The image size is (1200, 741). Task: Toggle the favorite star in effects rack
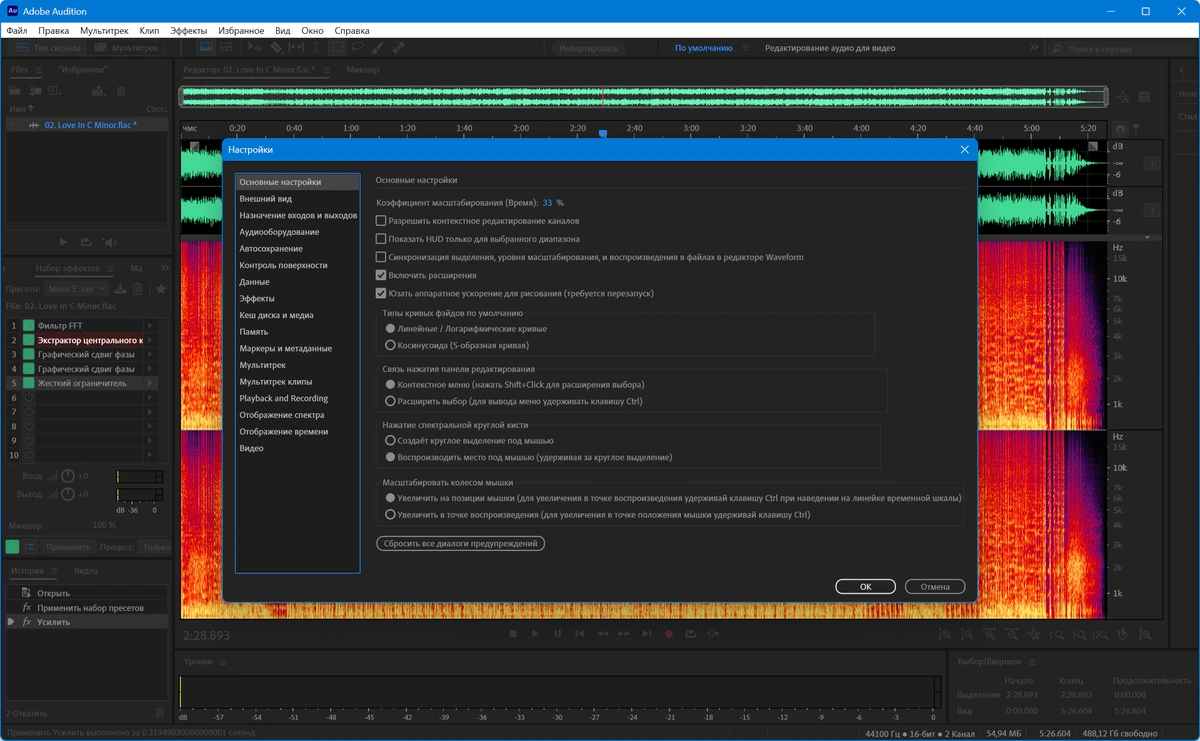[x=161, y=289]
